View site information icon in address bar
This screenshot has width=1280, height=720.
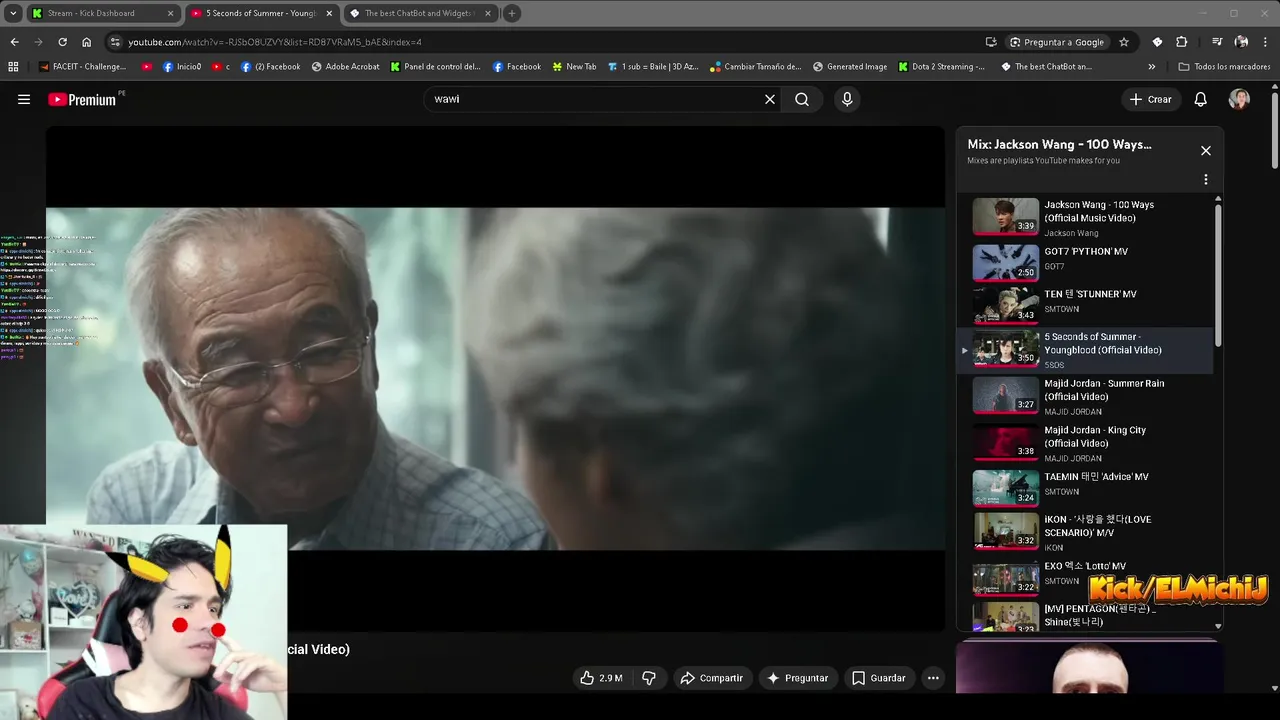[x=116, y=42]
